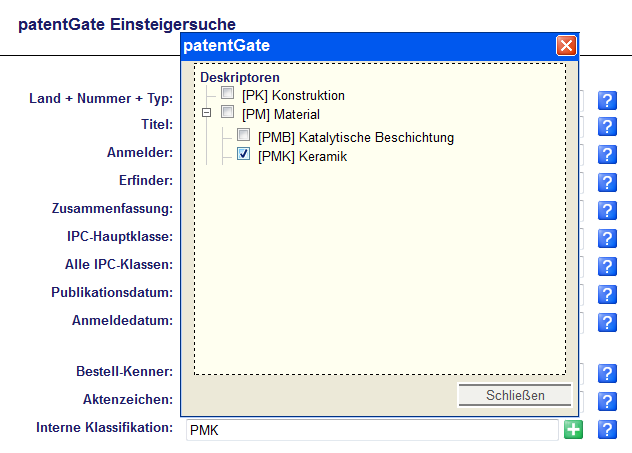Click the Zusammenfassung label

pos(112,208)
